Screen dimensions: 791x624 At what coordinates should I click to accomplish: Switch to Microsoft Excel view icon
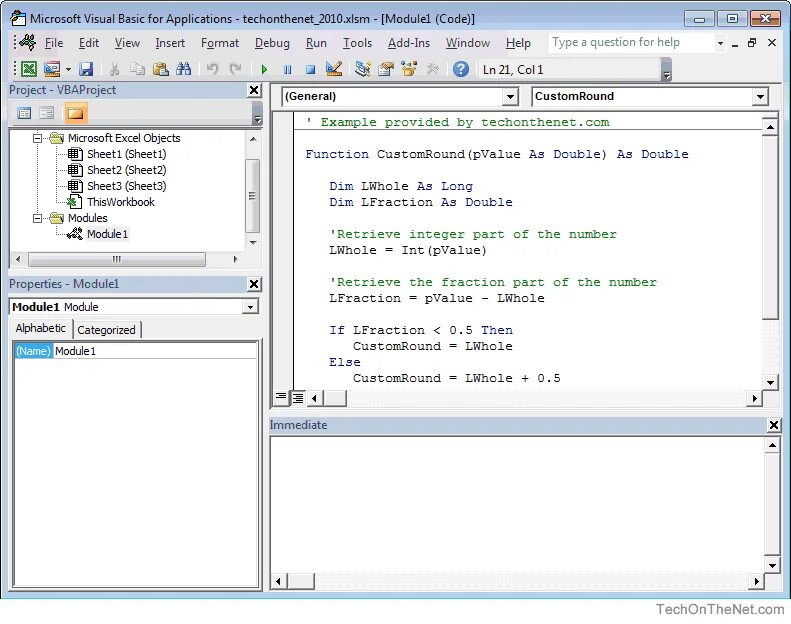pyautogui.click(x=29, y=69)
